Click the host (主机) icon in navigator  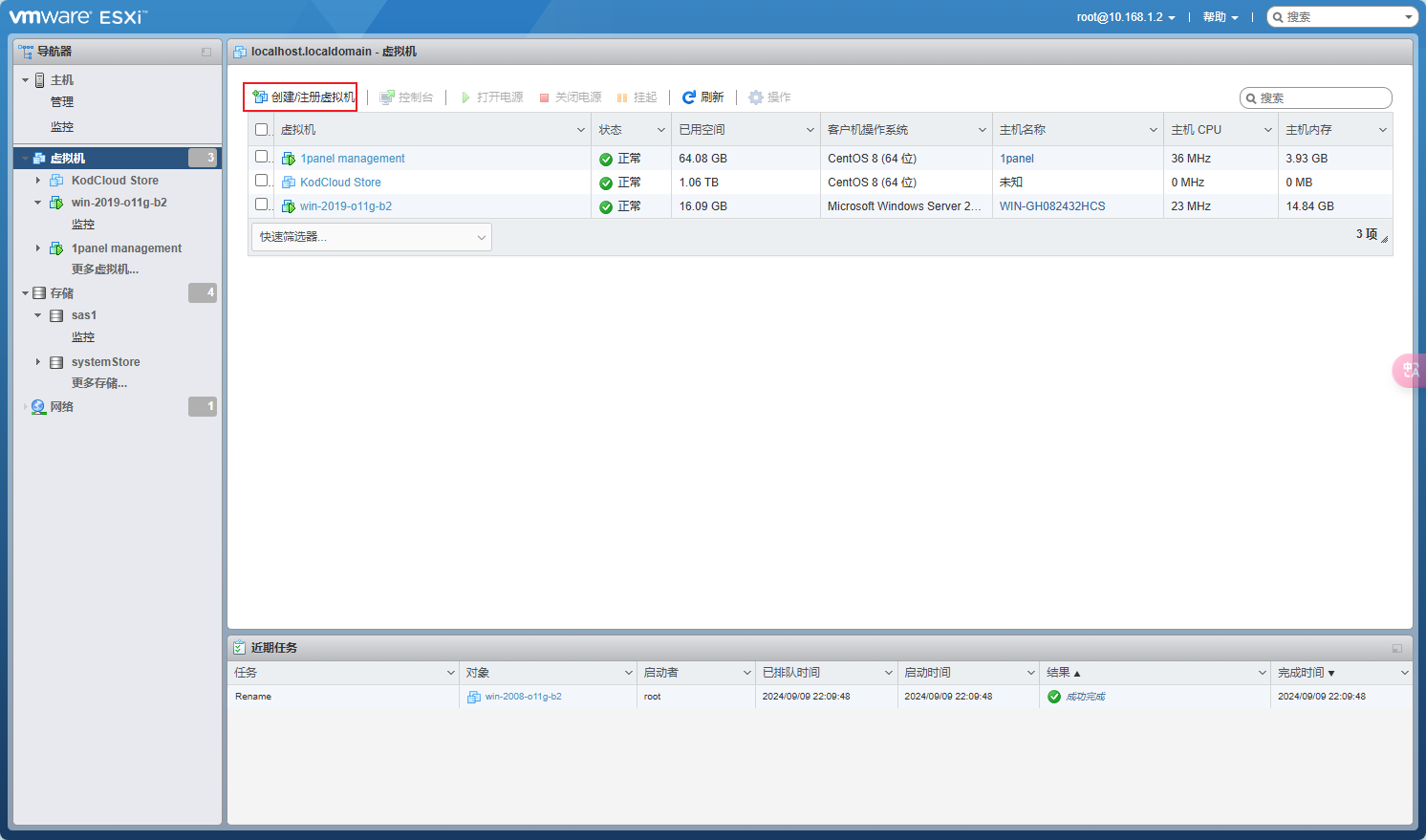pos(40,80)
